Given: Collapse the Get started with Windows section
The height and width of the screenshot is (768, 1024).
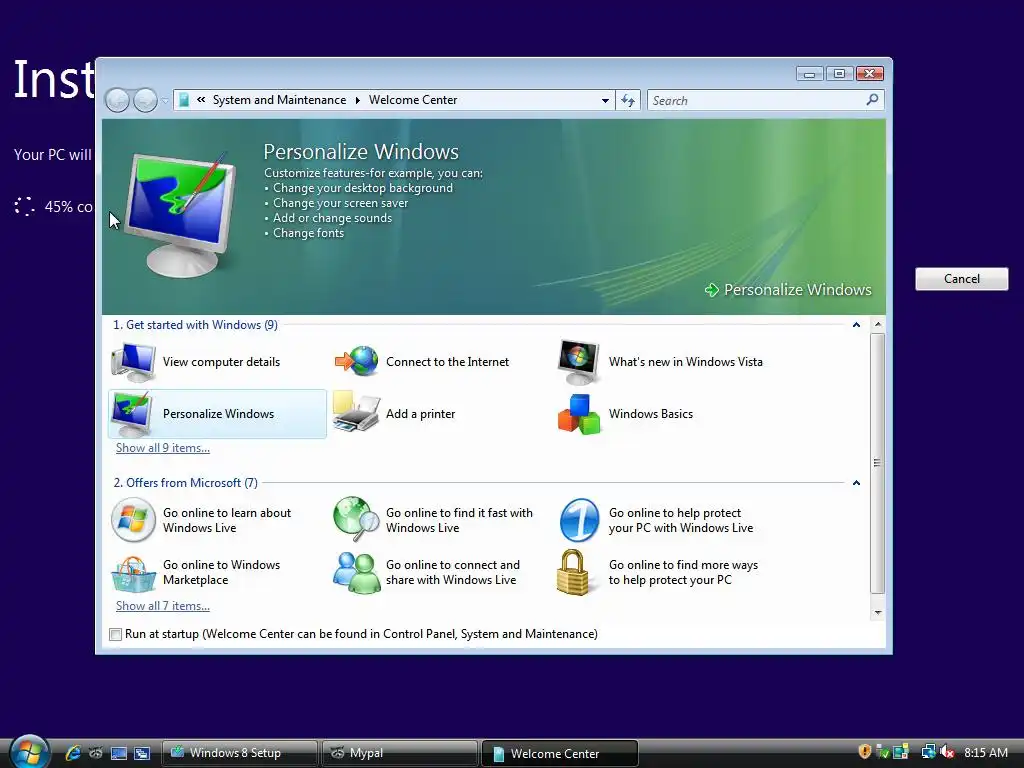Looking at the screenshot, I should 856,325.
